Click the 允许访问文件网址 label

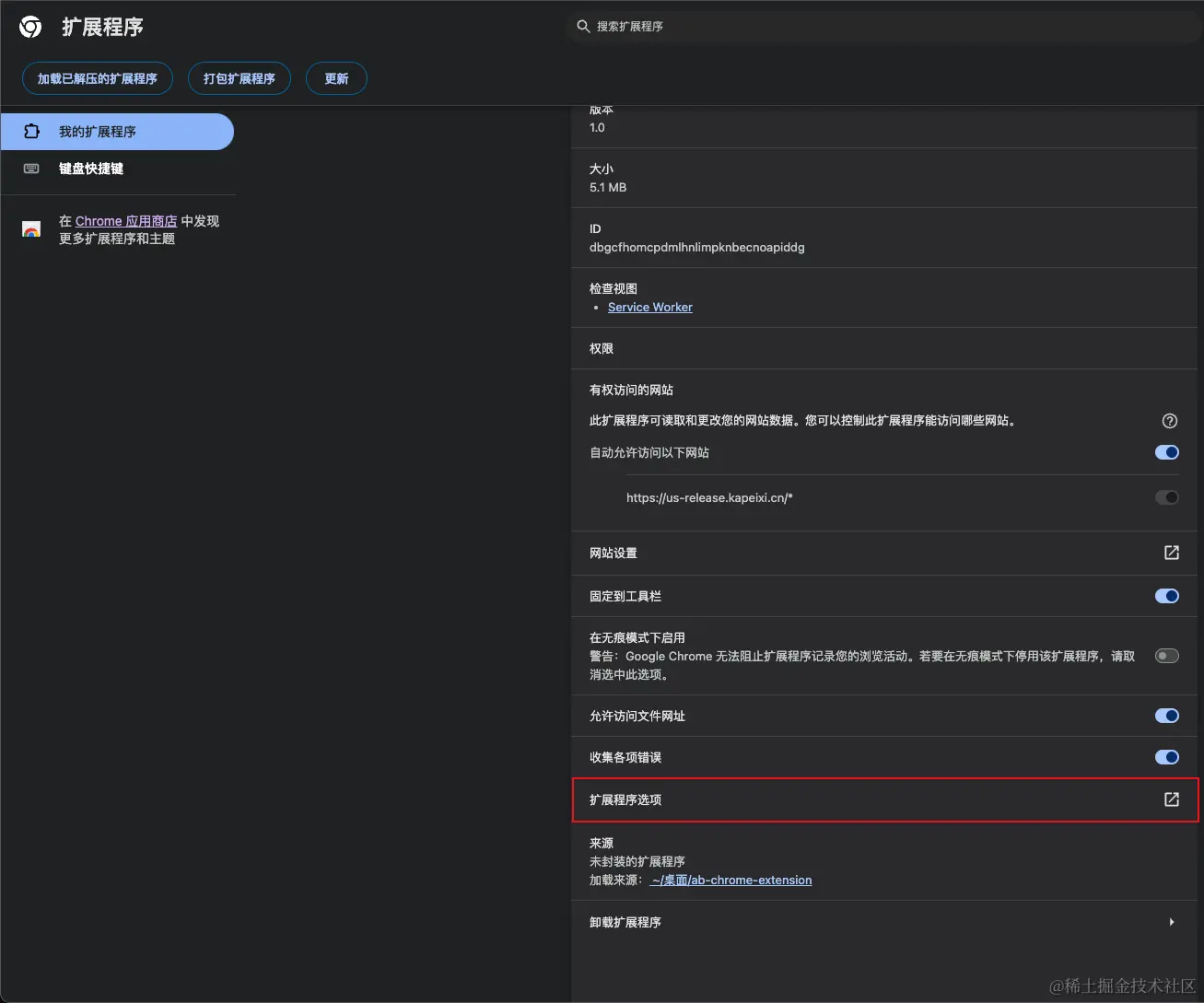[637, 716]
